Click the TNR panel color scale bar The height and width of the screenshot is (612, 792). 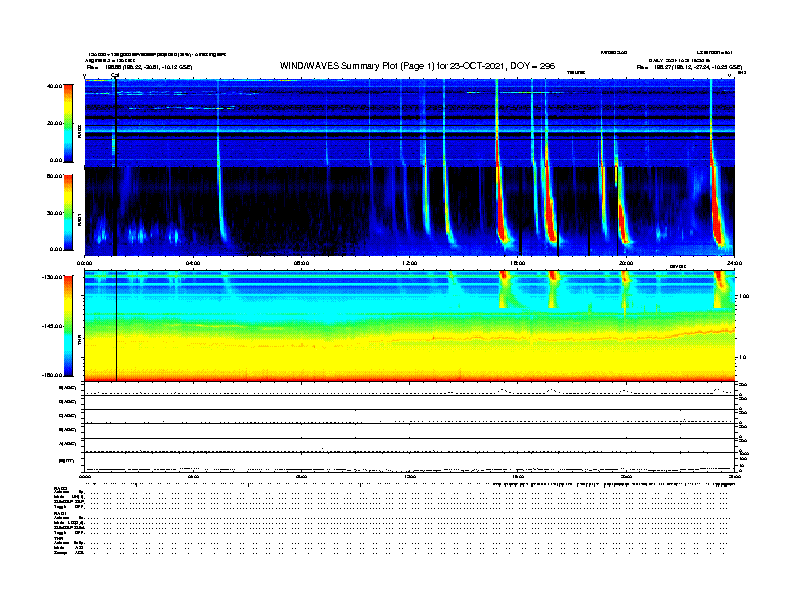pyautogui.click(x=68, y=326)
